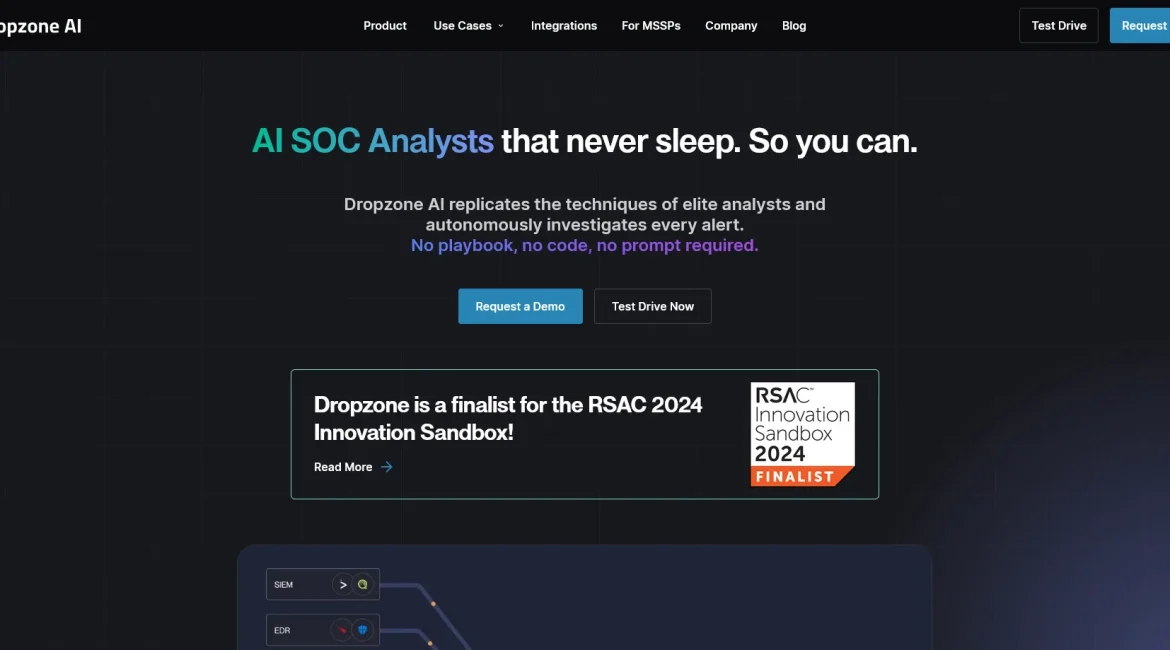Visit the Blog from navigation

tap(794, 26)
